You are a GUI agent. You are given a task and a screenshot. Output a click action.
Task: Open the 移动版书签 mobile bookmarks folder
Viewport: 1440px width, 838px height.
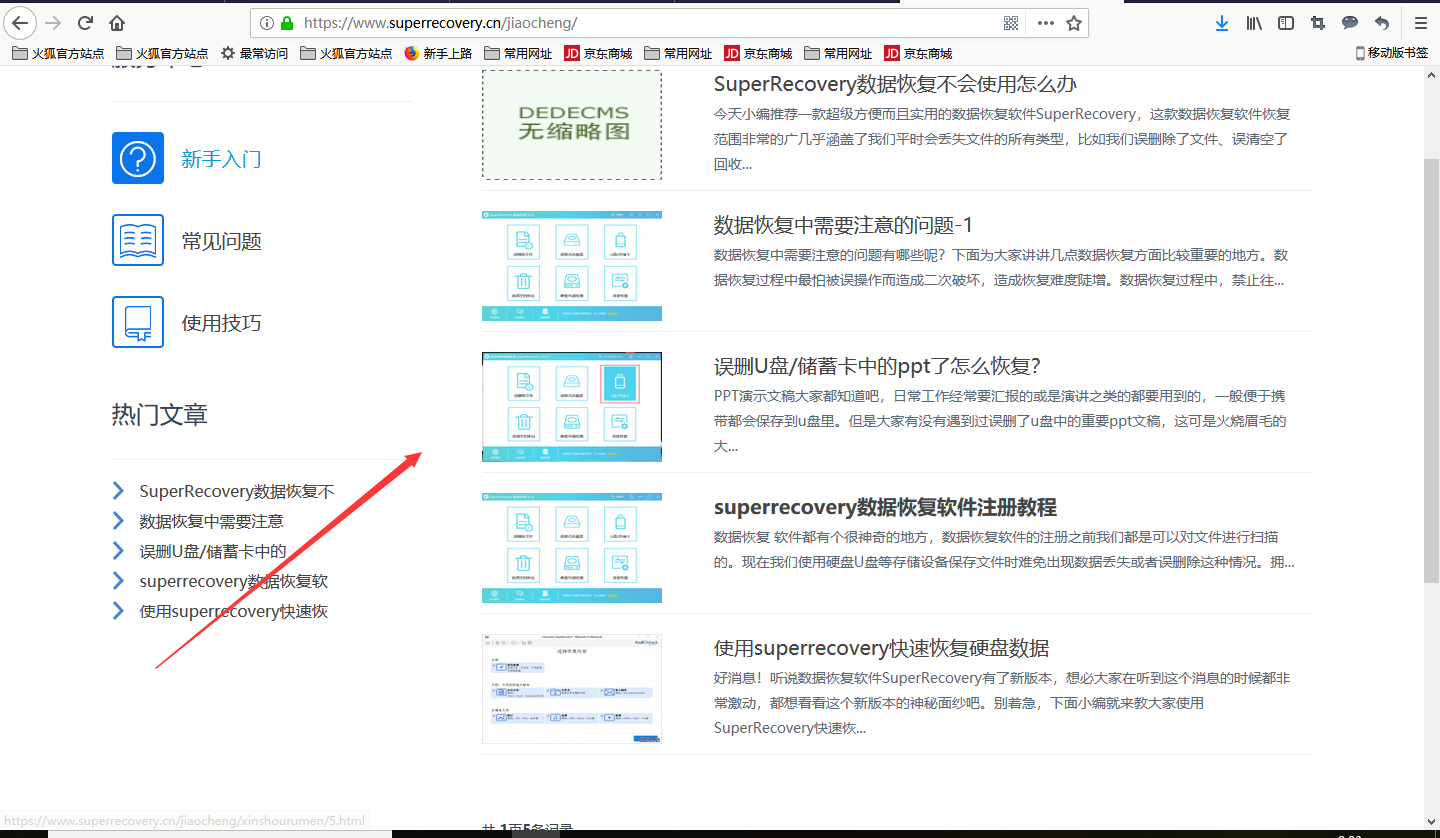point(1391,53)
